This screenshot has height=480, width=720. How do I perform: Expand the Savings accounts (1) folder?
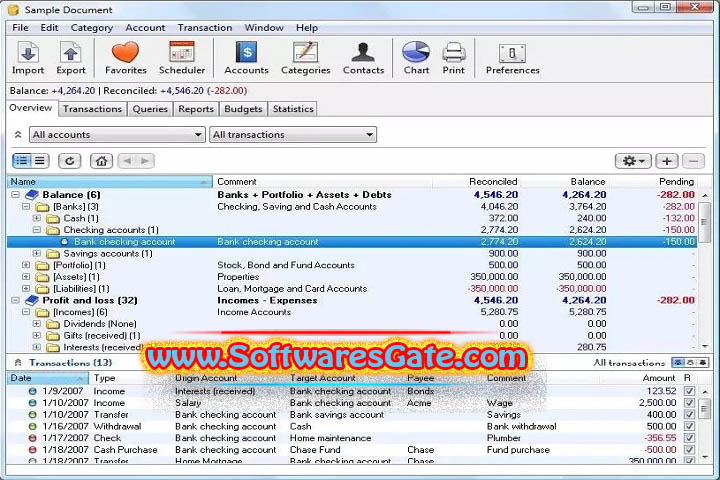(37, 254)
